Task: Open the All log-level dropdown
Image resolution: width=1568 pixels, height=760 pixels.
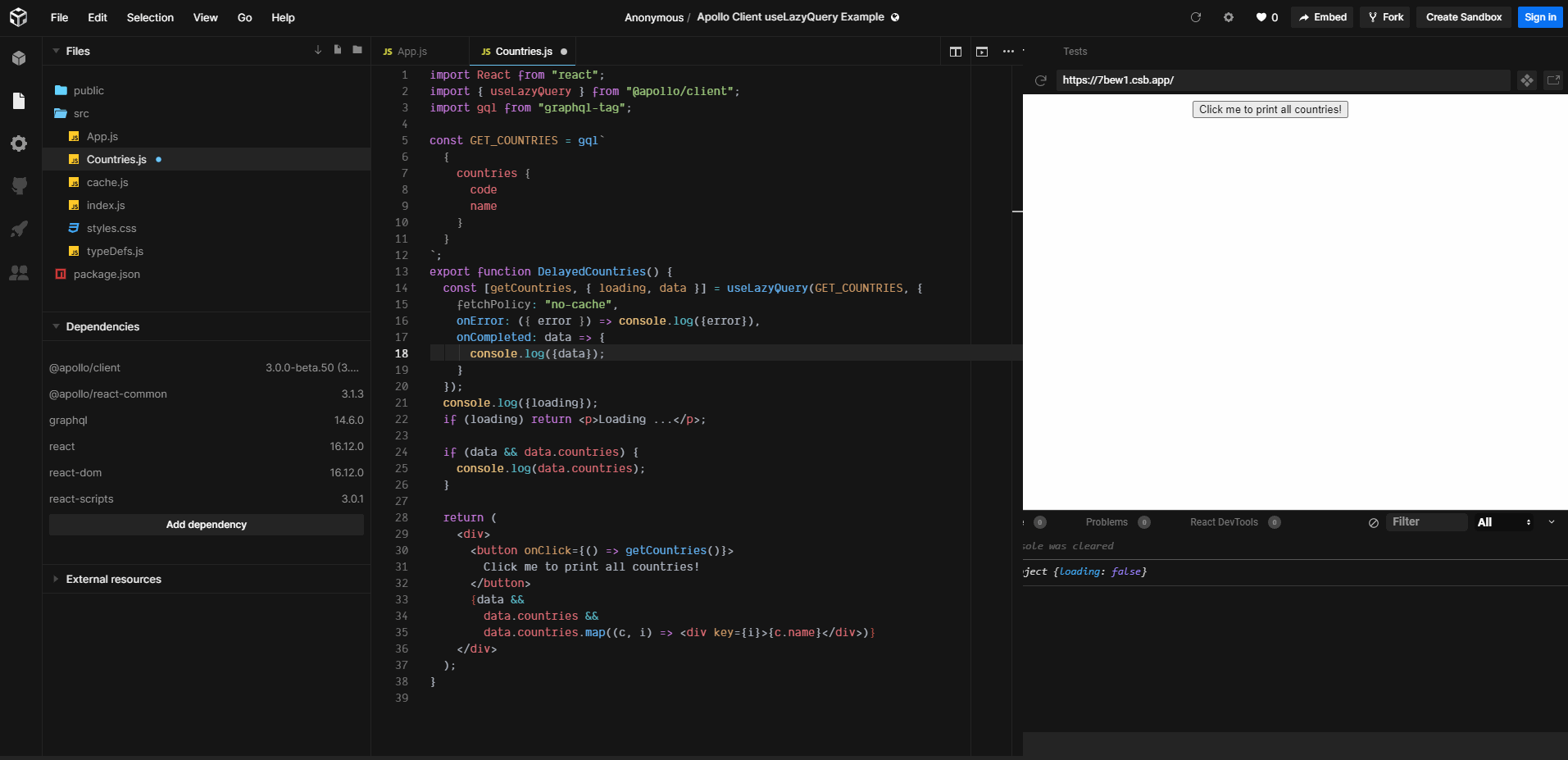Action: pyautogui.click(x=1504, y=522)
